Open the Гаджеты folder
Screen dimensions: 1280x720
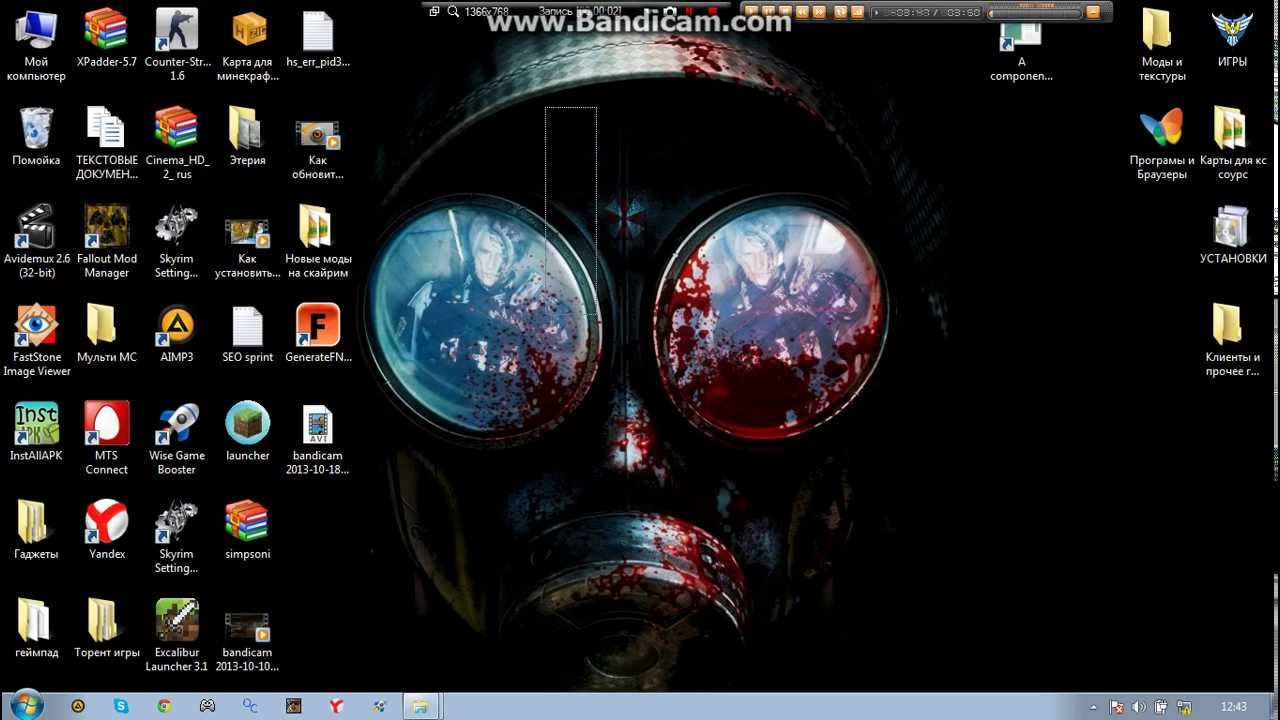36,529
